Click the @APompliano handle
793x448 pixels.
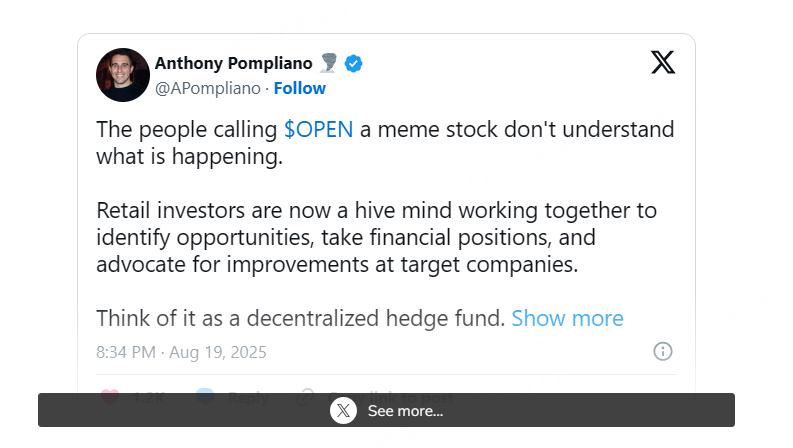coord(207,88)
